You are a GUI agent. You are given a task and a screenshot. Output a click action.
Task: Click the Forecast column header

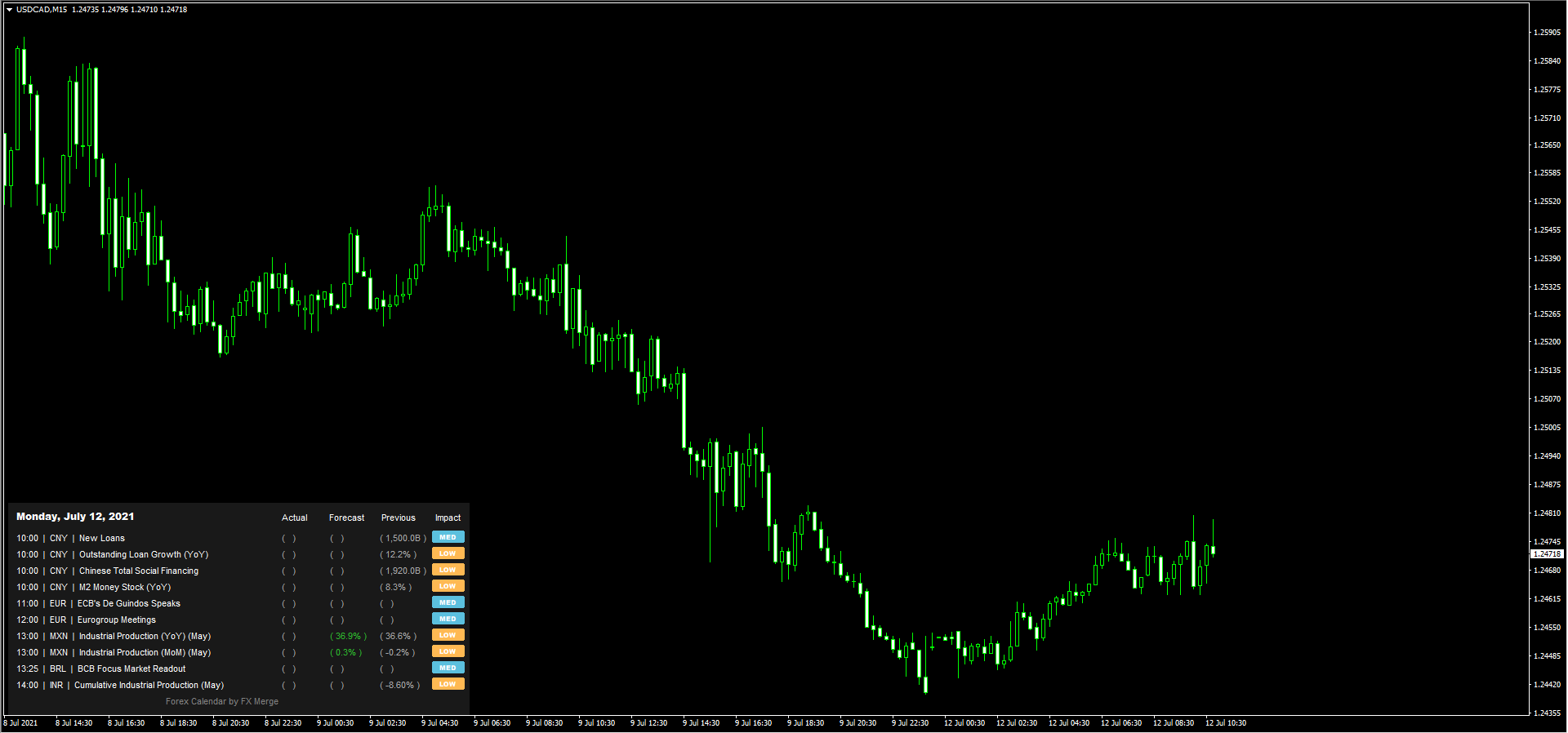(347, 518)
